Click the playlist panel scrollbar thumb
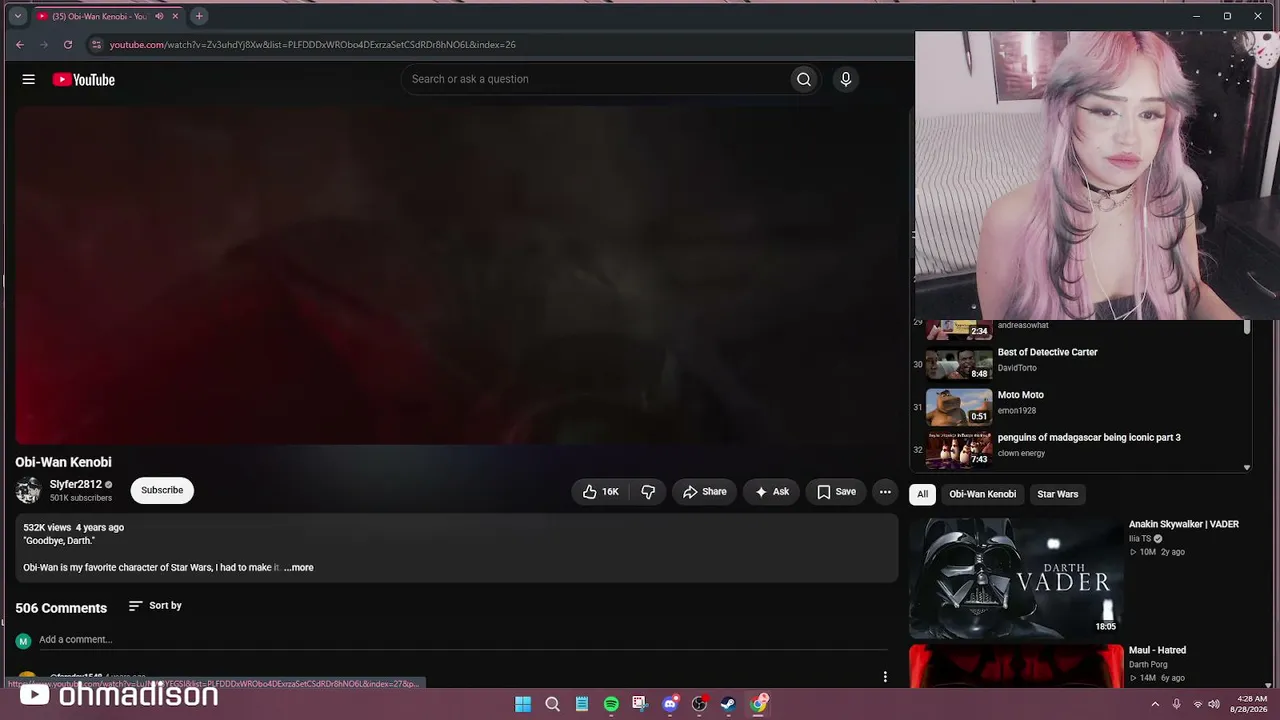Image resolution: width=1280 pixels, height=720 pixels. click(x=1247, y=327)
